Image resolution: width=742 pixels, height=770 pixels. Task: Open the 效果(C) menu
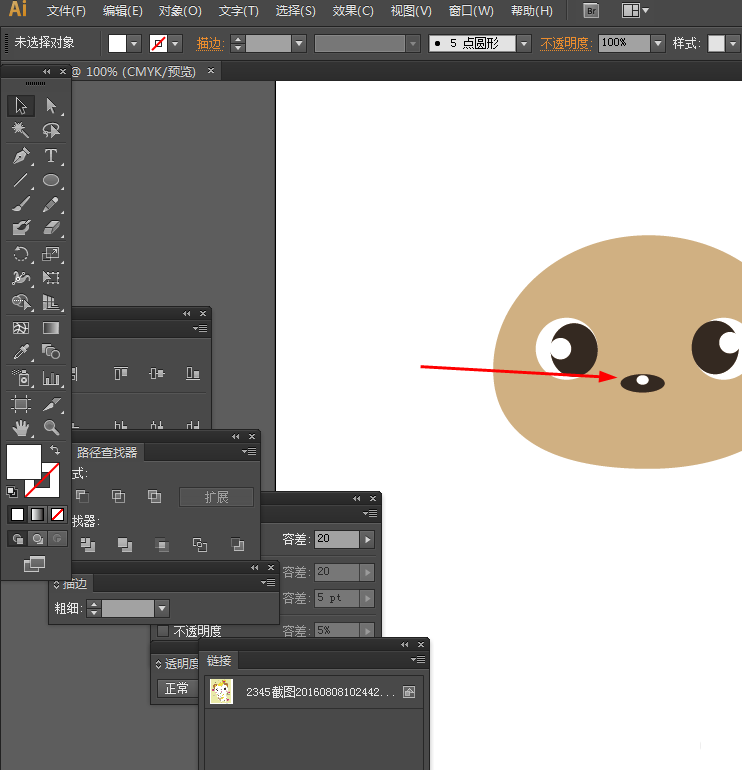pyautogui.click(x=353, y=11)
